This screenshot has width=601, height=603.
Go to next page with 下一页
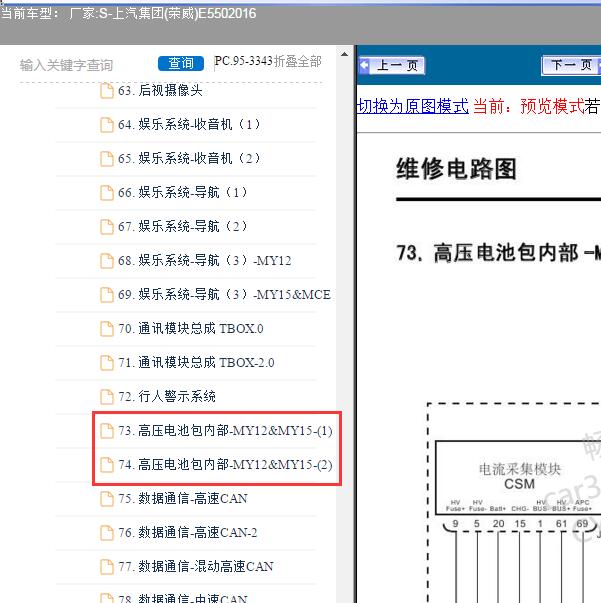(x=571, y=65)
